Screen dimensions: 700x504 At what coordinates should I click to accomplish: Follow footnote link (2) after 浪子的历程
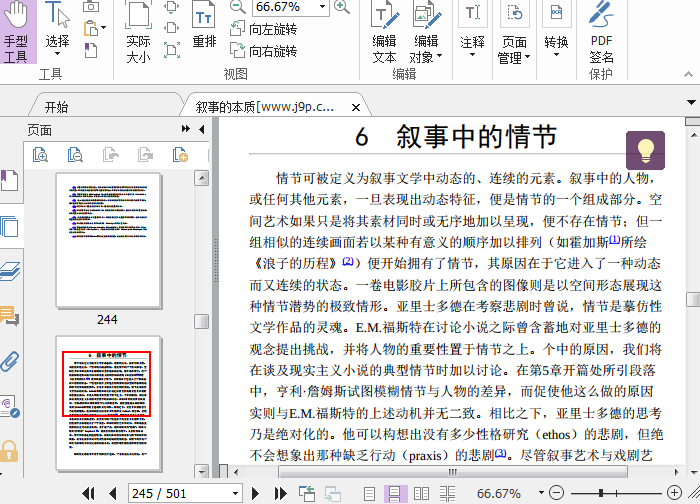tap(348, 261)
